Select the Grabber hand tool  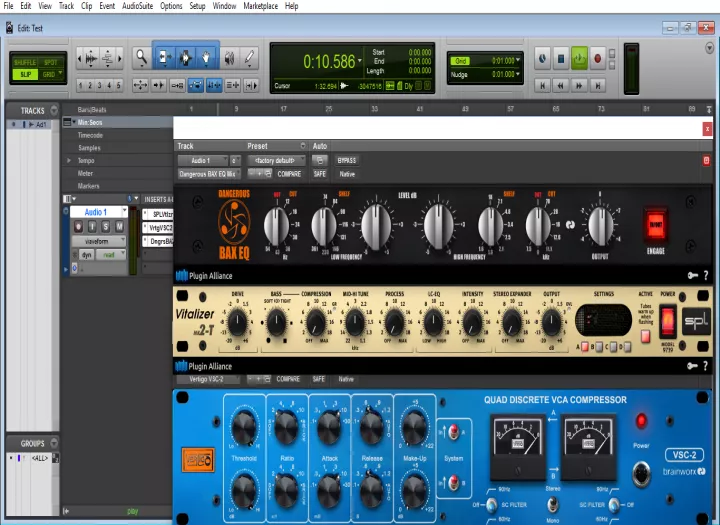pos(206,58)
